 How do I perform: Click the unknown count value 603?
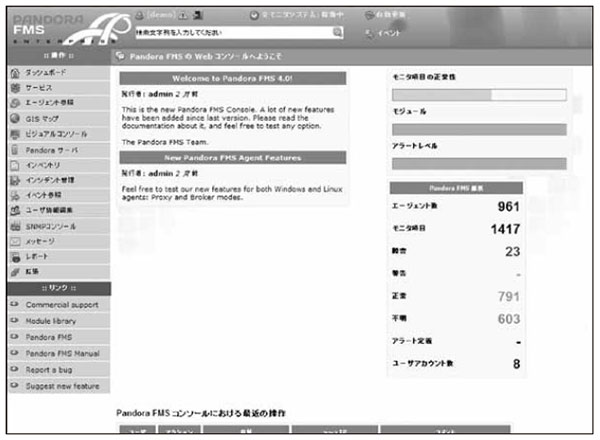509,319
